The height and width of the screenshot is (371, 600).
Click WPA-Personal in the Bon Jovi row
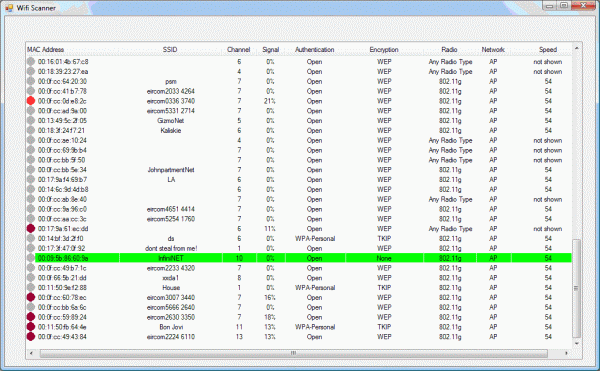point(315,327)
